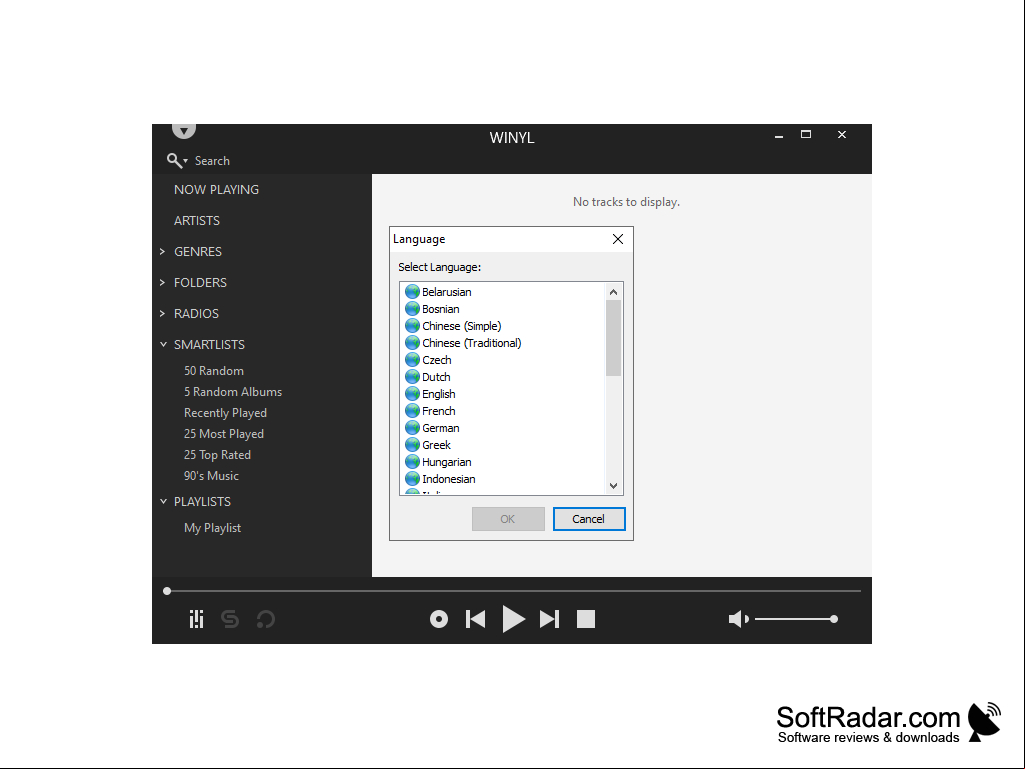Open the 90's Music smartlist
This screenshot has width=1025, height=769.
pos(211,475)
